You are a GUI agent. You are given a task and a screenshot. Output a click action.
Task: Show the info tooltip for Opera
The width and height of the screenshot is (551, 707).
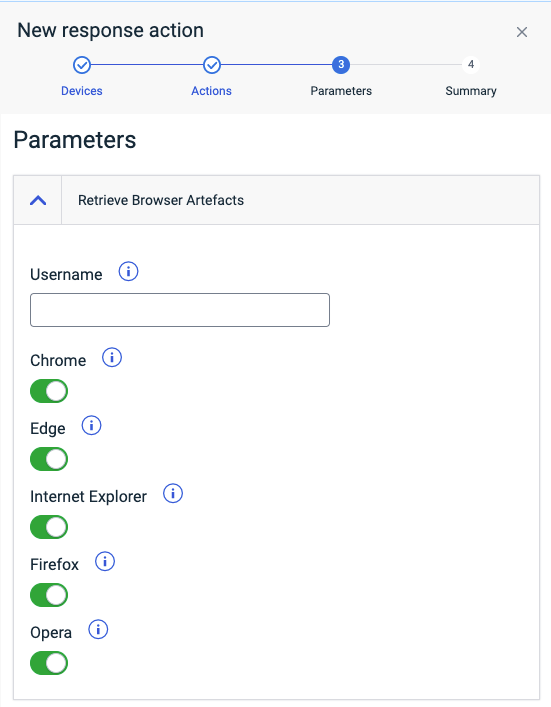98,630
